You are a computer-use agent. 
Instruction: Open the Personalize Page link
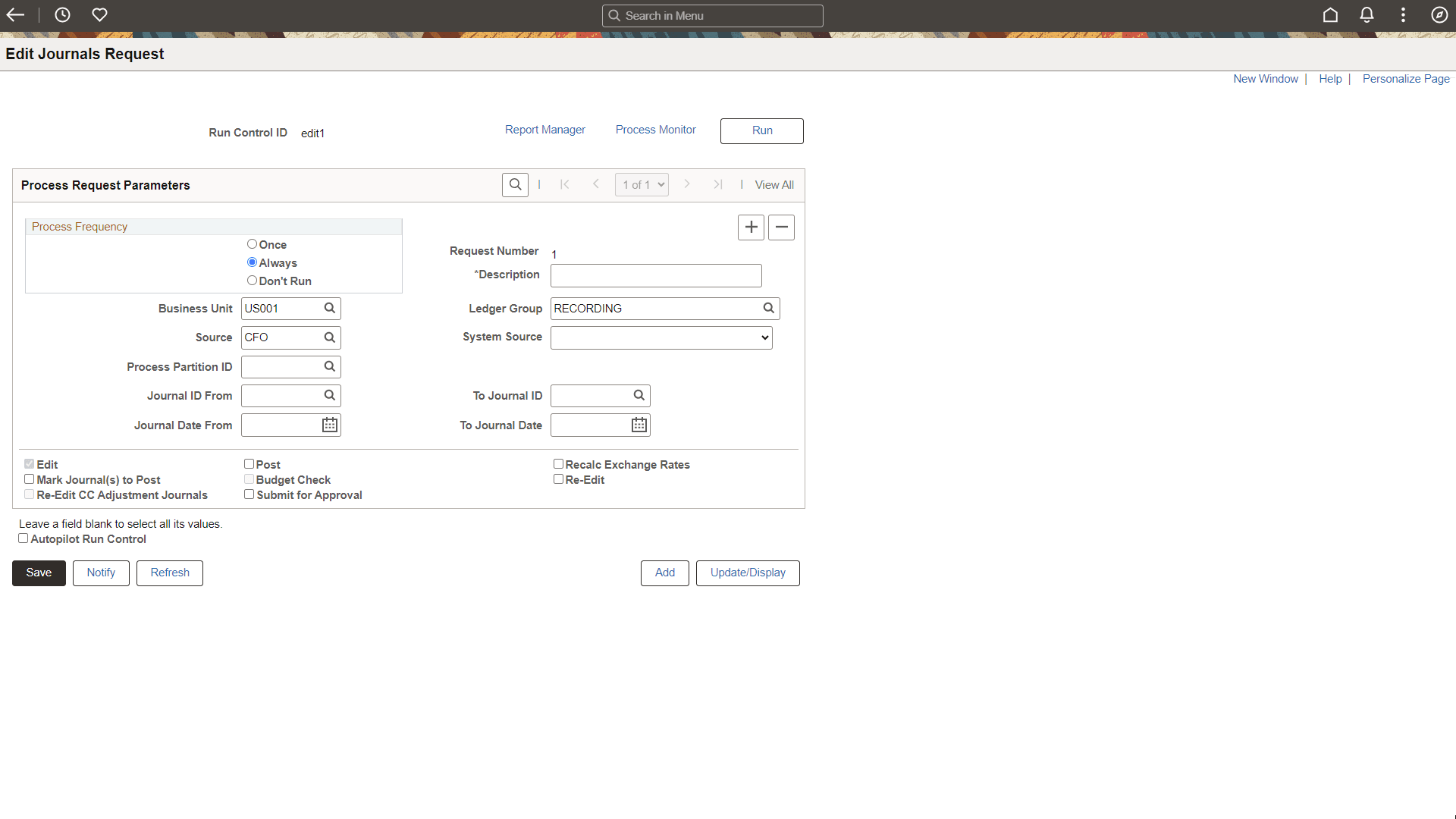coord(1405,79)
